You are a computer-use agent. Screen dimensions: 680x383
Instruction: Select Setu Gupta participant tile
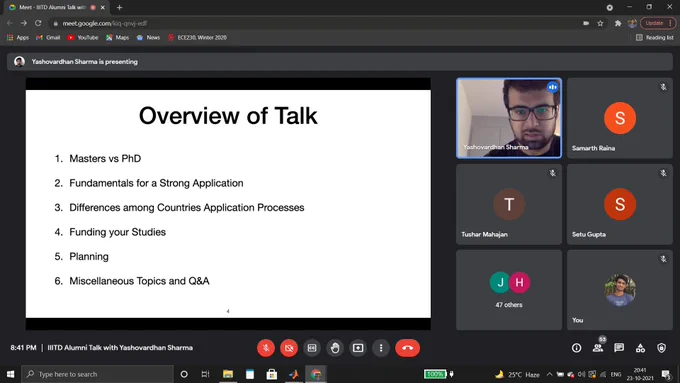pos(620,204)
